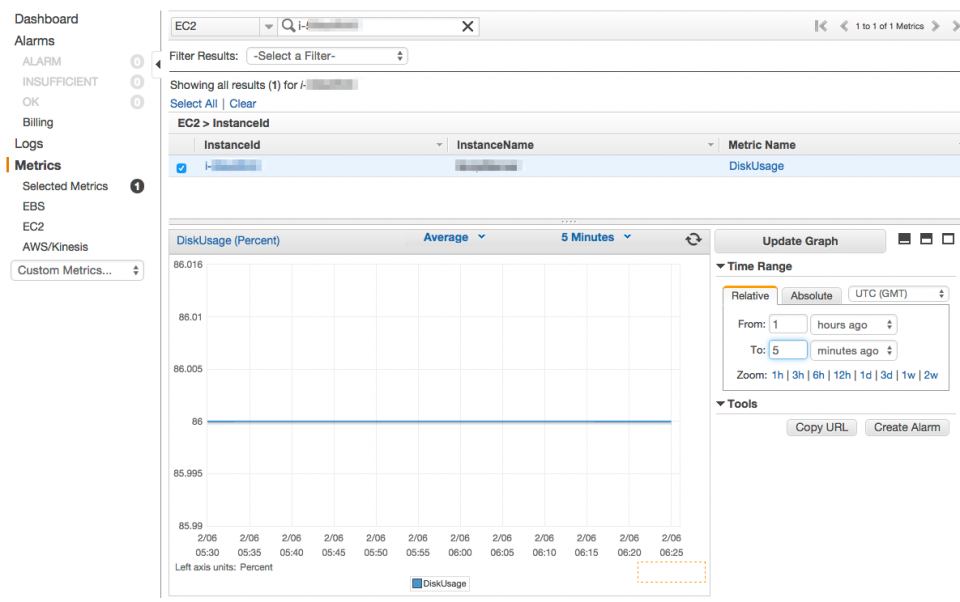Zoom graph to 12h
This screenshot has width=960, height=602.
(x=842, y=375)
